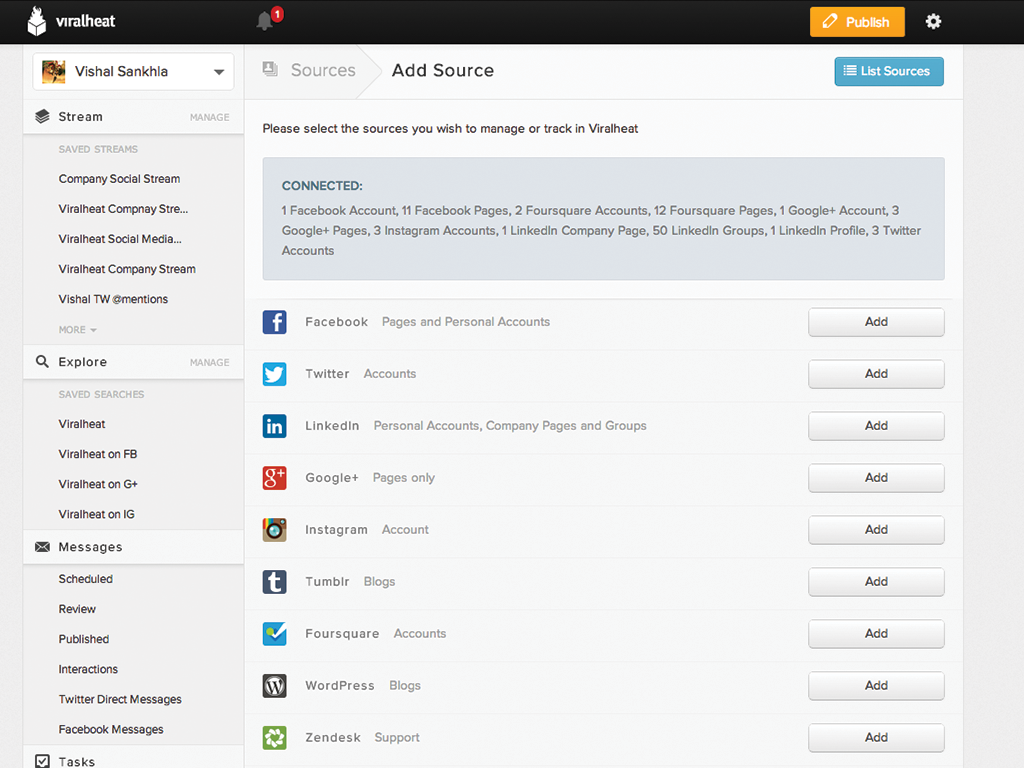
Task: Open Twitter Direct Messages
Action: tap(120, 700)
